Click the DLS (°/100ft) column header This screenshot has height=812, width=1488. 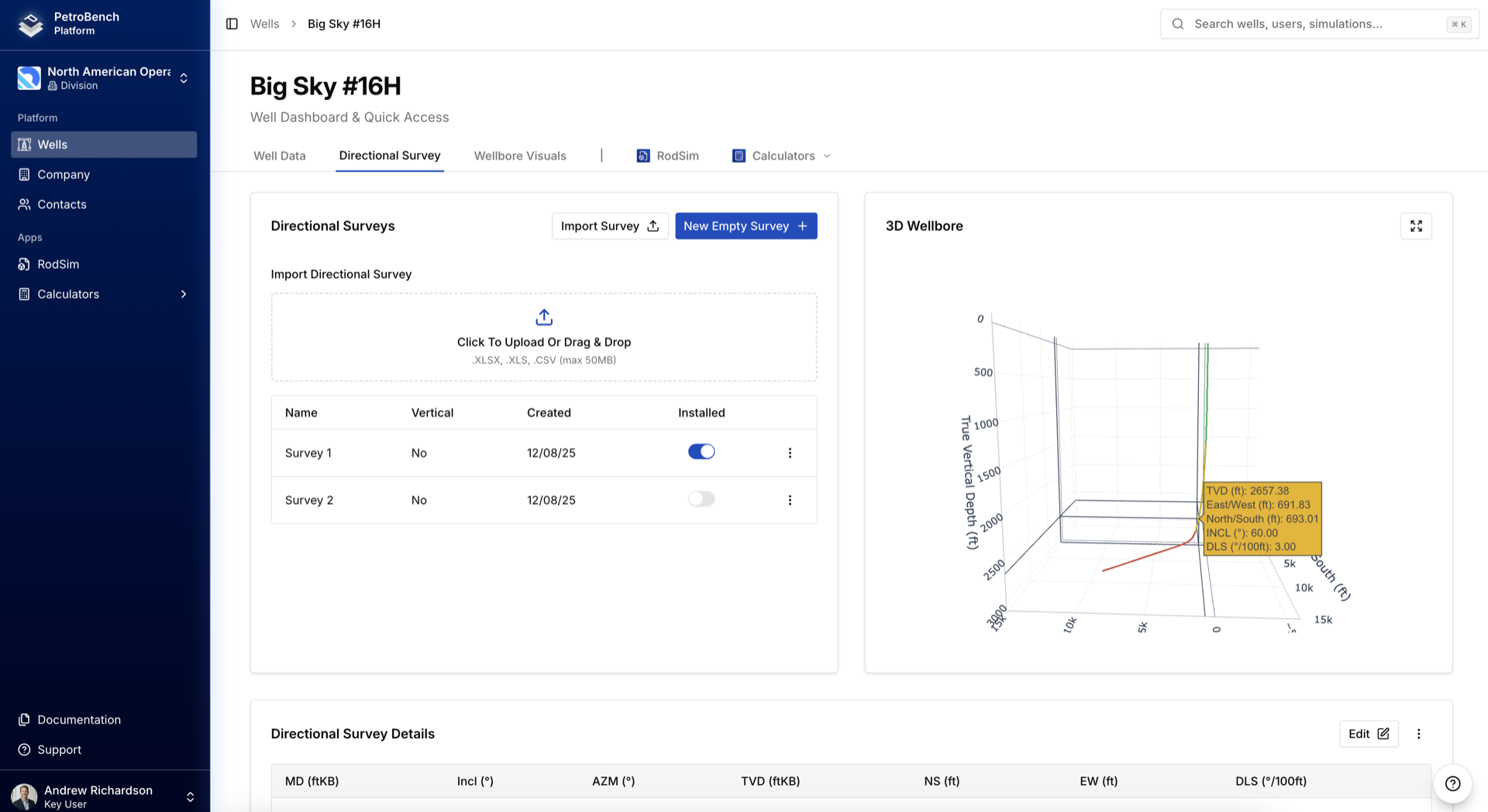(x=1271, y=781)
